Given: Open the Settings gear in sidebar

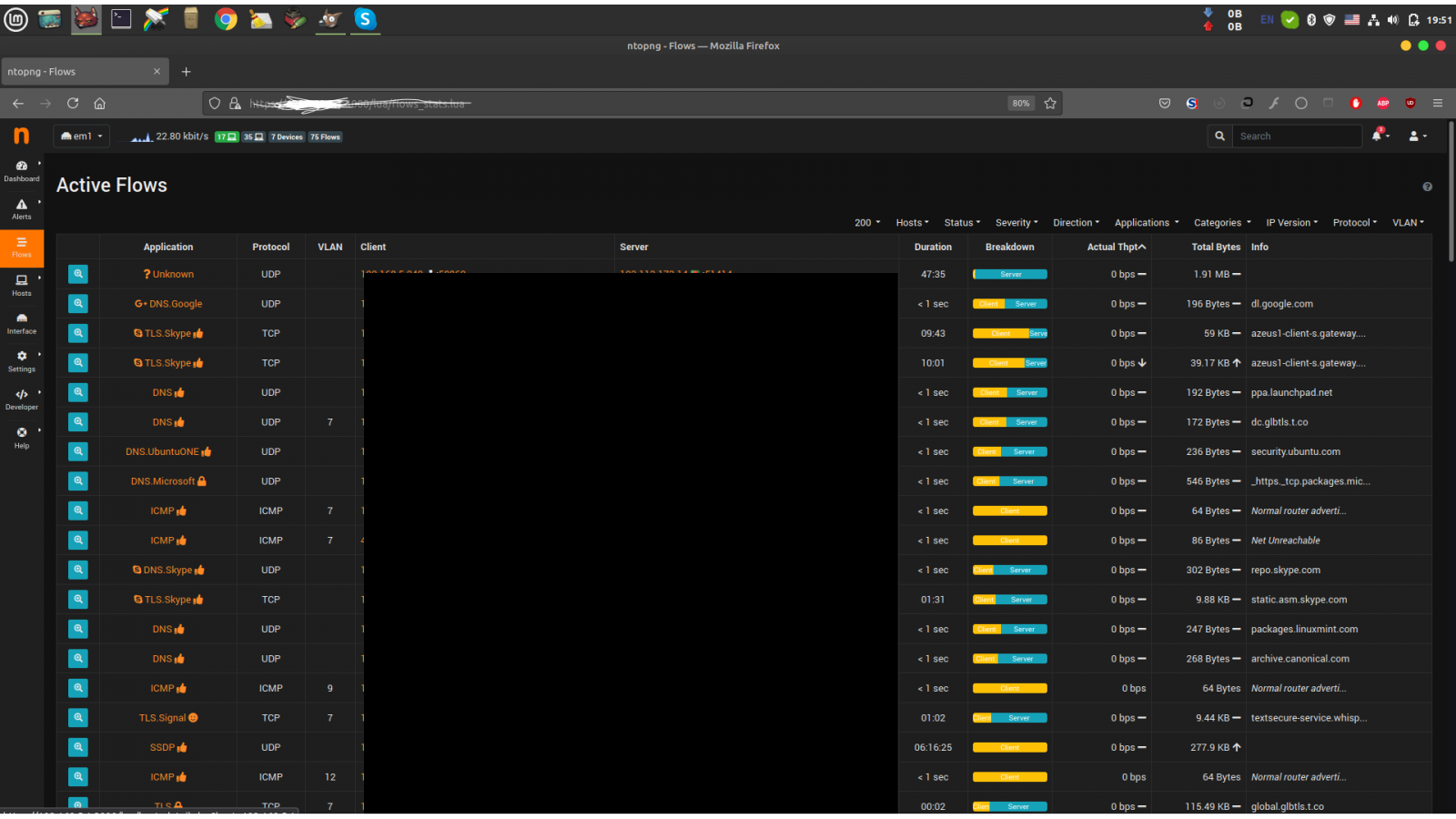Looking at the screenshot, I should click(21, 360).
